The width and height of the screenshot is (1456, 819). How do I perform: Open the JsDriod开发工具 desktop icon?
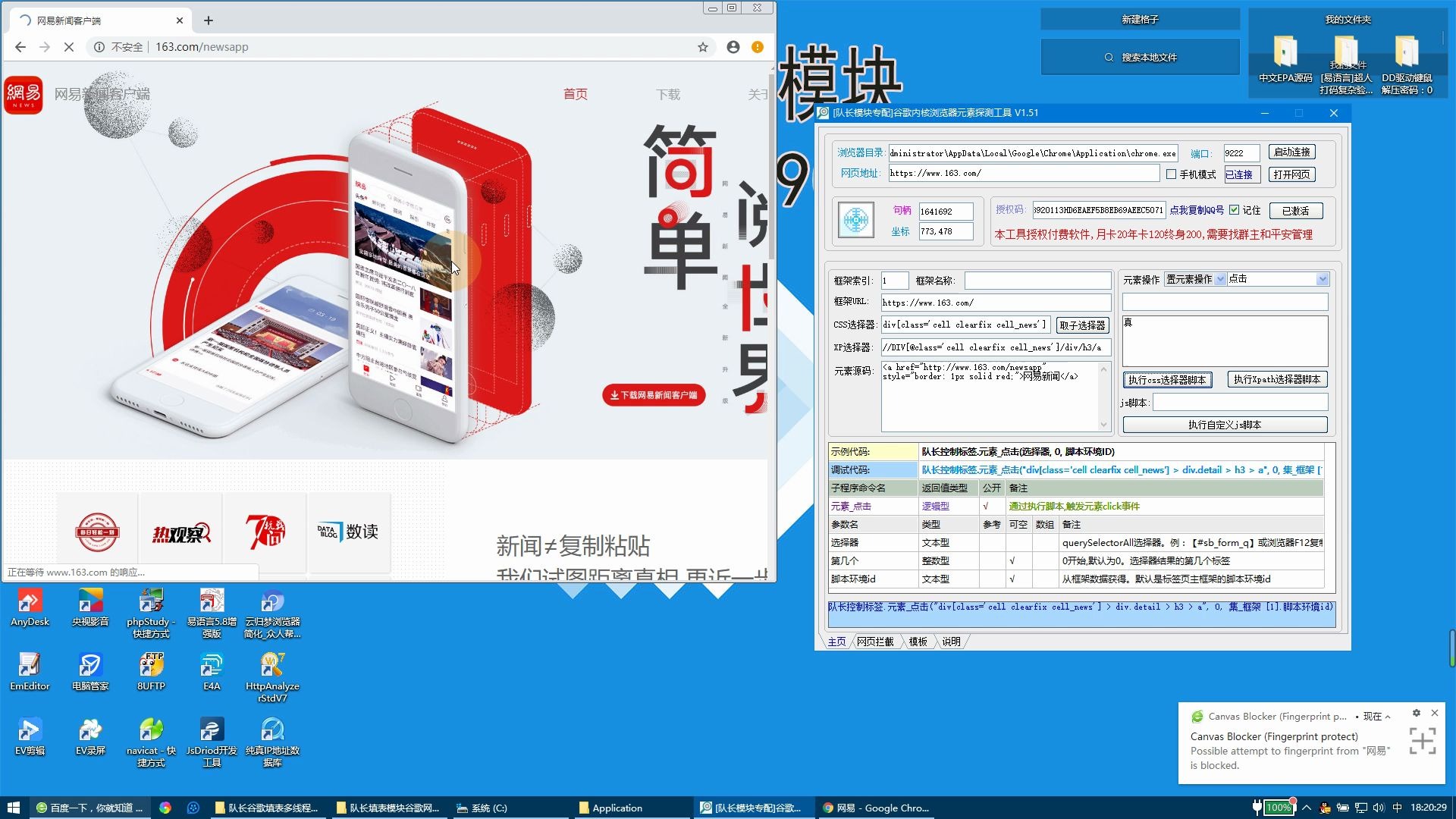coord(212,742)
